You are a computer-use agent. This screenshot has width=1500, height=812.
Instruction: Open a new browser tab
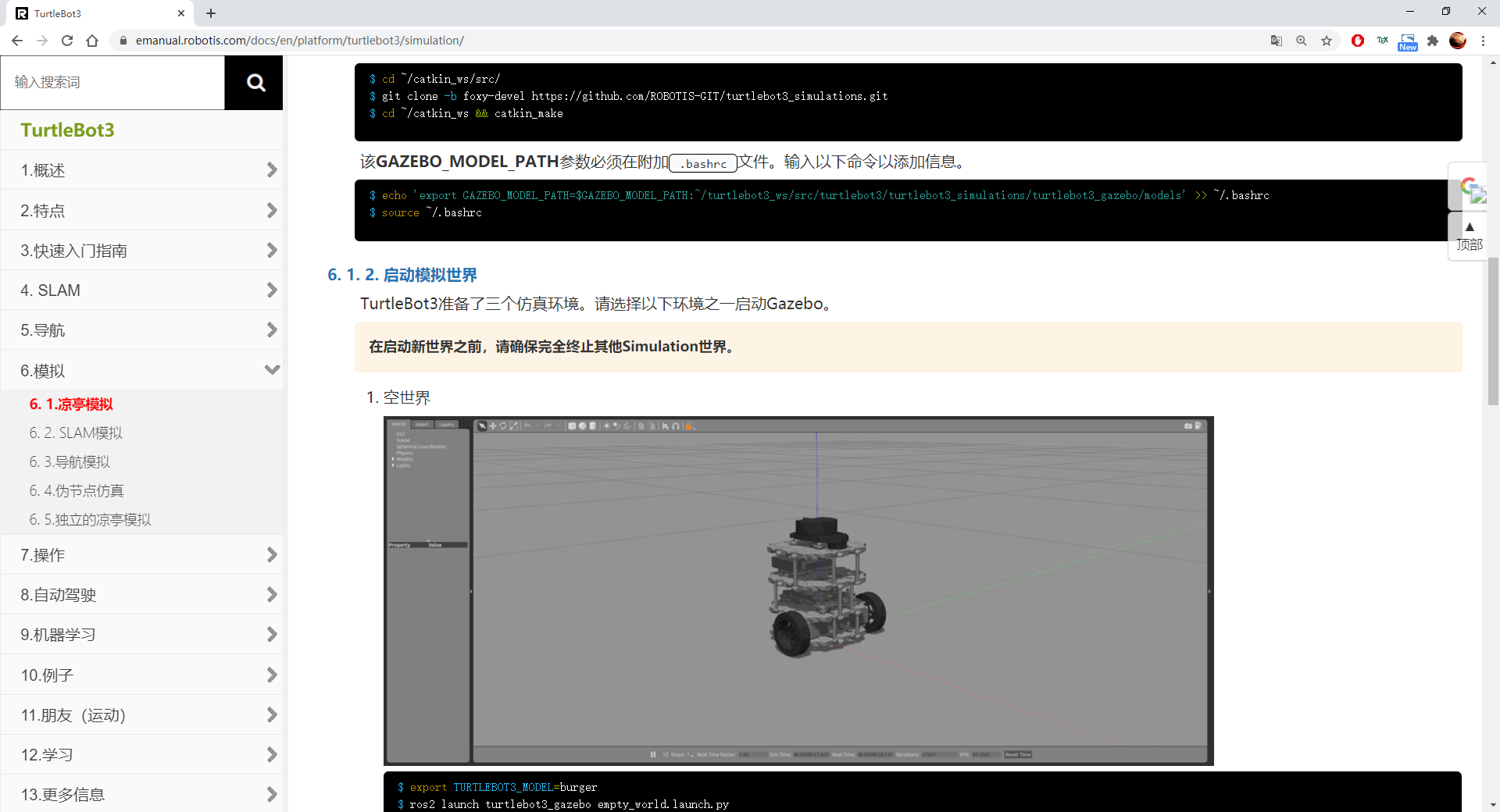pyautogui.click(x=211, y=13)
